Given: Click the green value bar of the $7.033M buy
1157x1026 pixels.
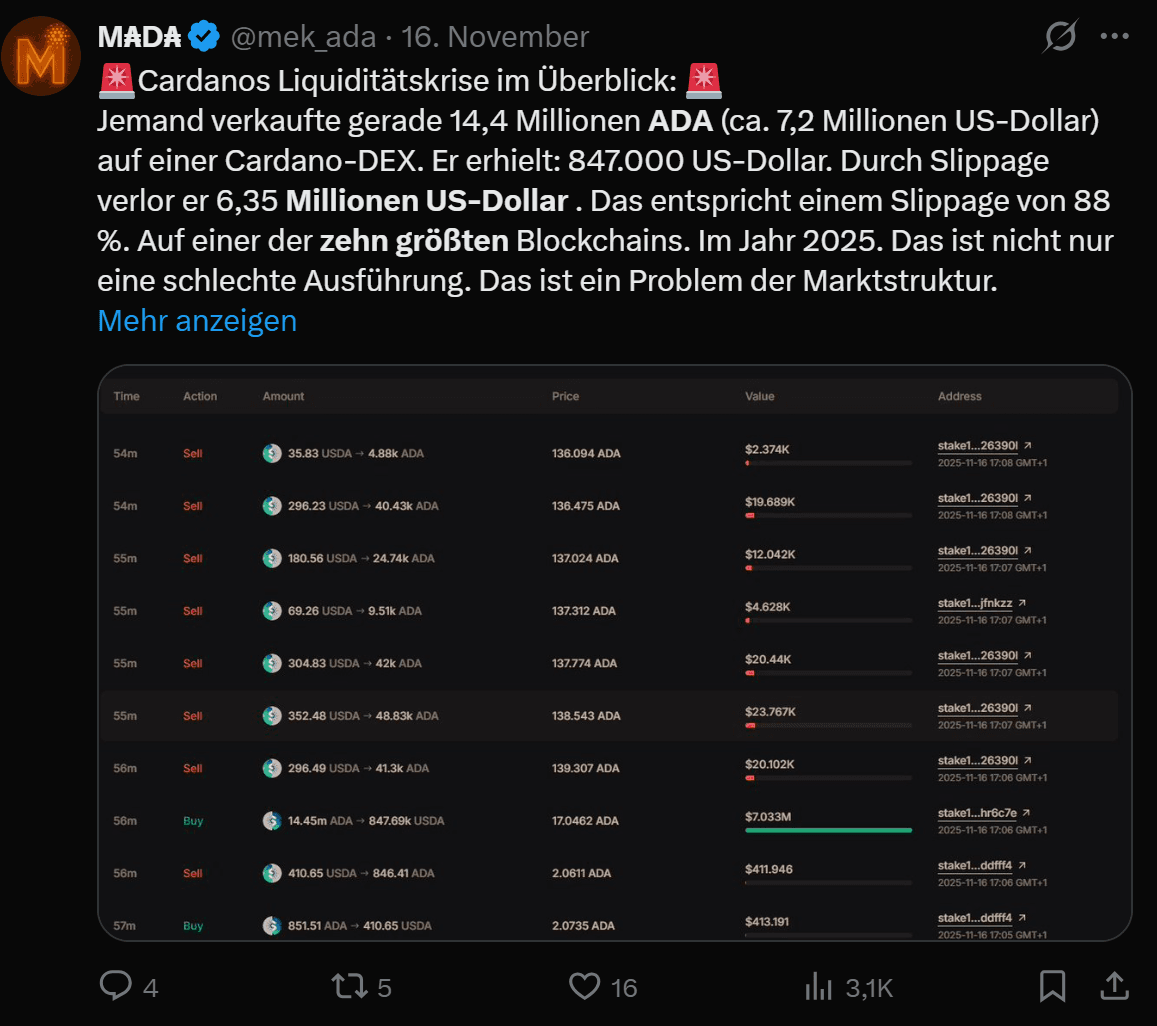Looking at the screenshot, I should click(x=828, y=830).
